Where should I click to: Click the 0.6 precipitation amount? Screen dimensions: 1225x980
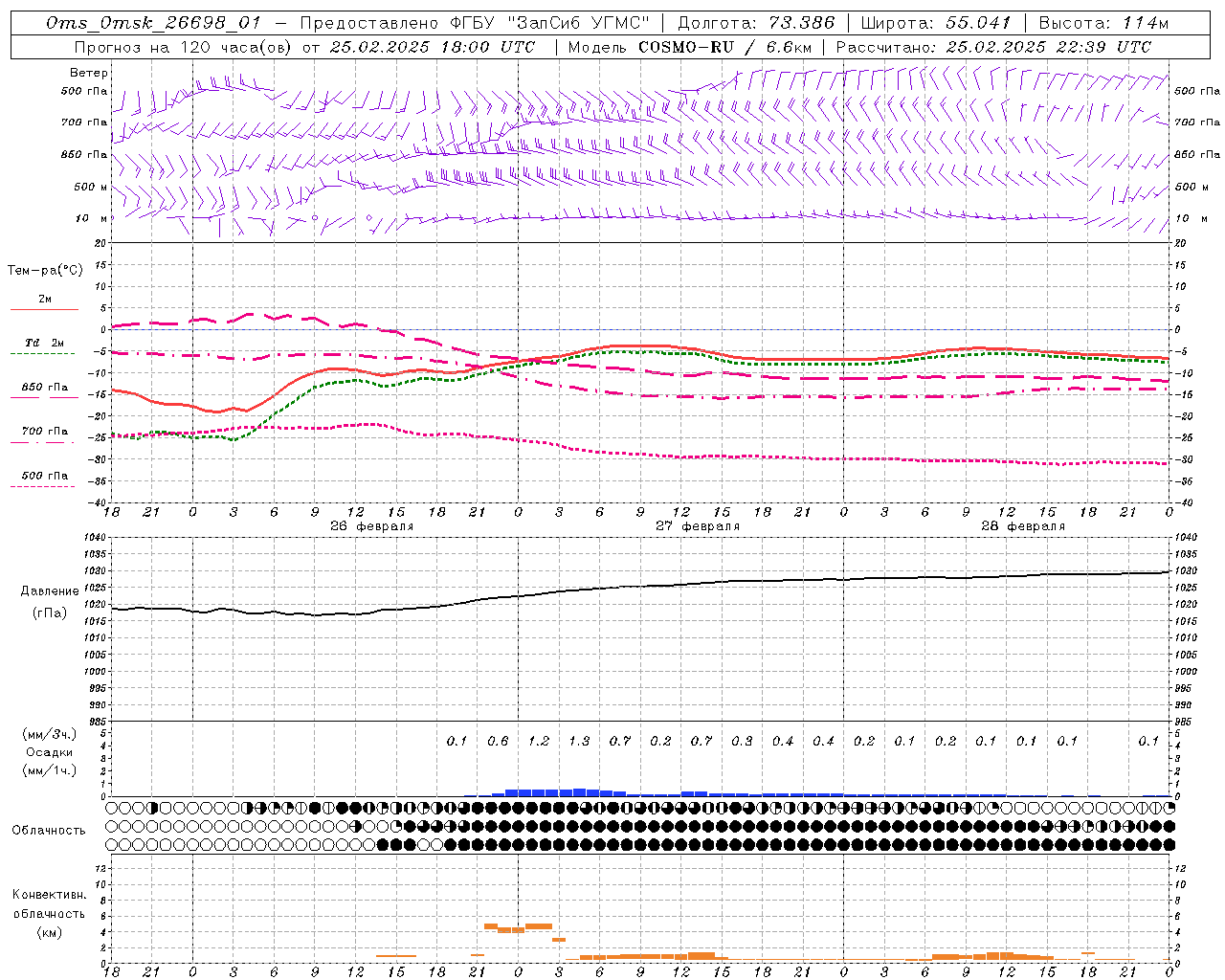[498, 741]
